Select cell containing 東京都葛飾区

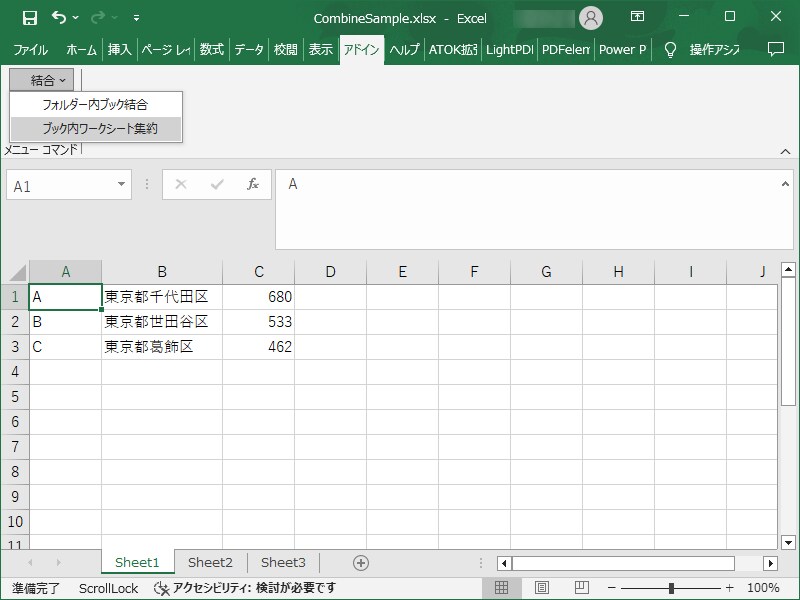pos(162,347)
